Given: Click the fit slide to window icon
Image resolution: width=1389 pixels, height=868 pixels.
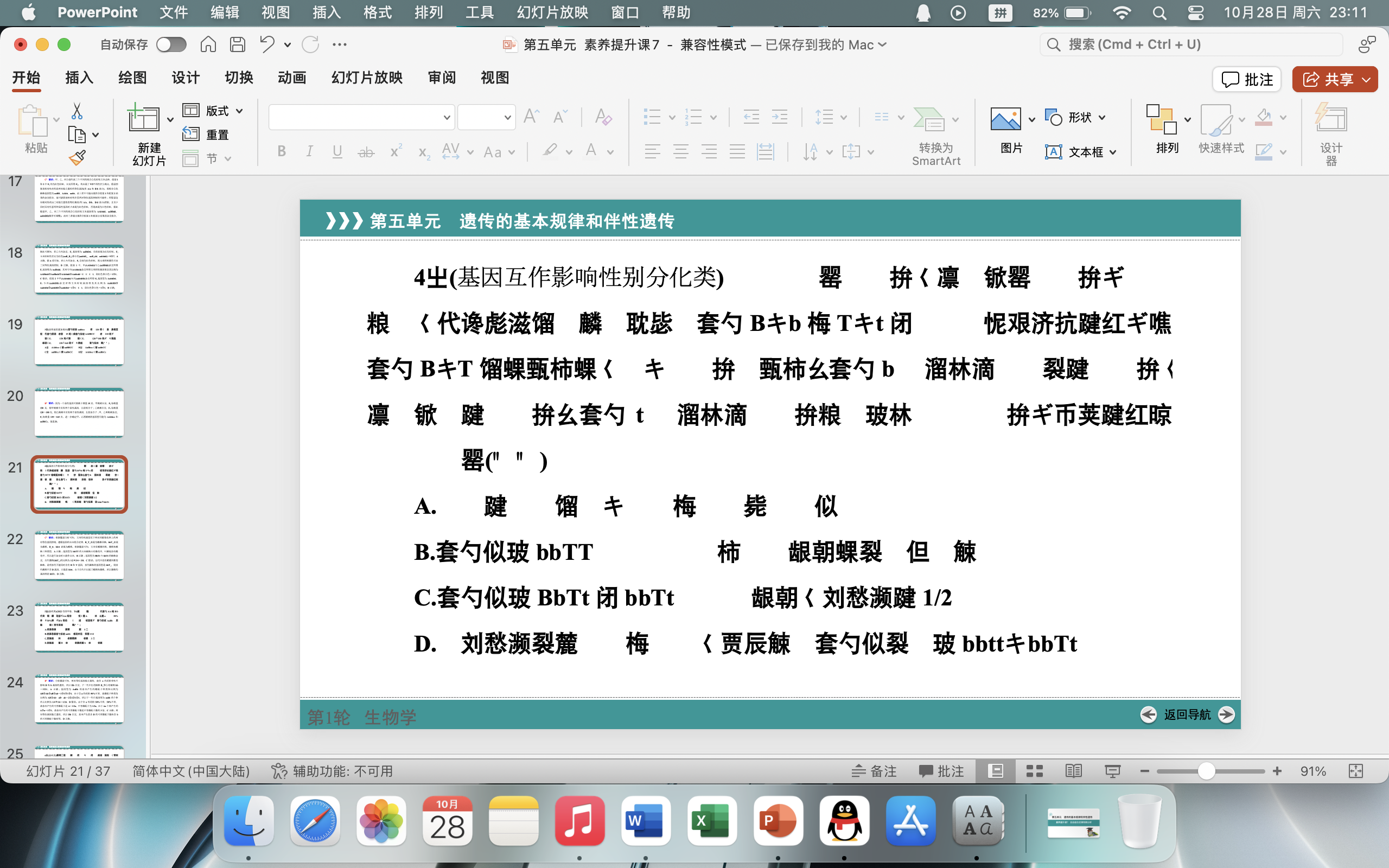Looking at the screenshot, I should pos(1356,771).
